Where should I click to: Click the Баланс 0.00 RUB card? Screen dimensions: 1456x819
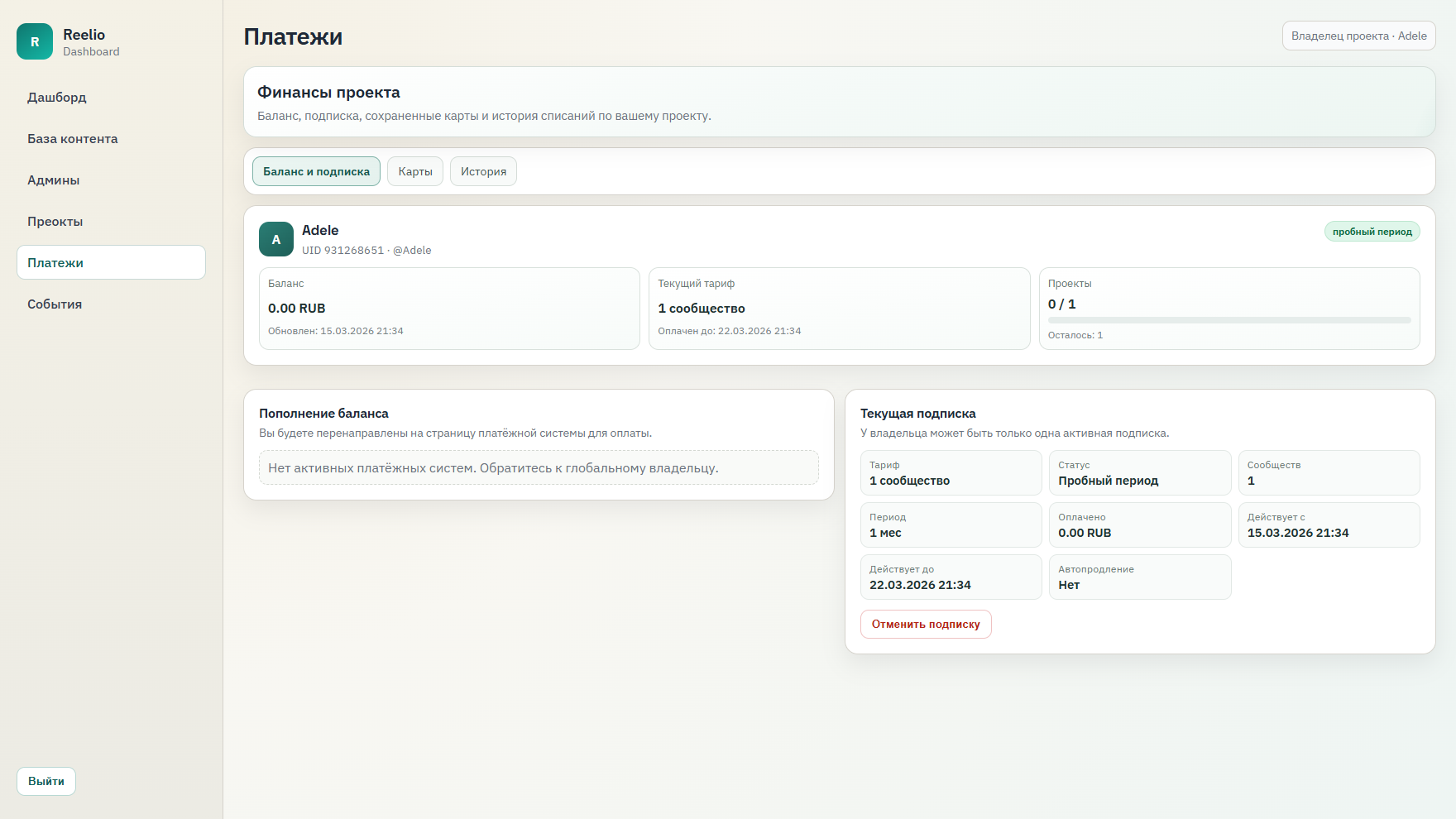[449, 309]
